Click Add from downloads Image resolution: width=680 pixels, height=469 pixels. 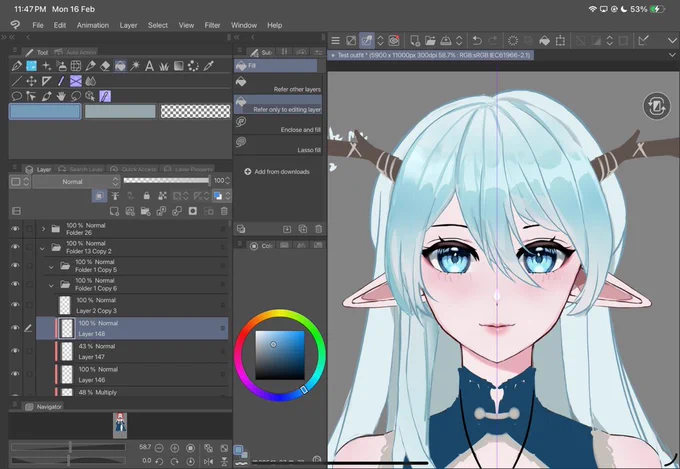277,172
